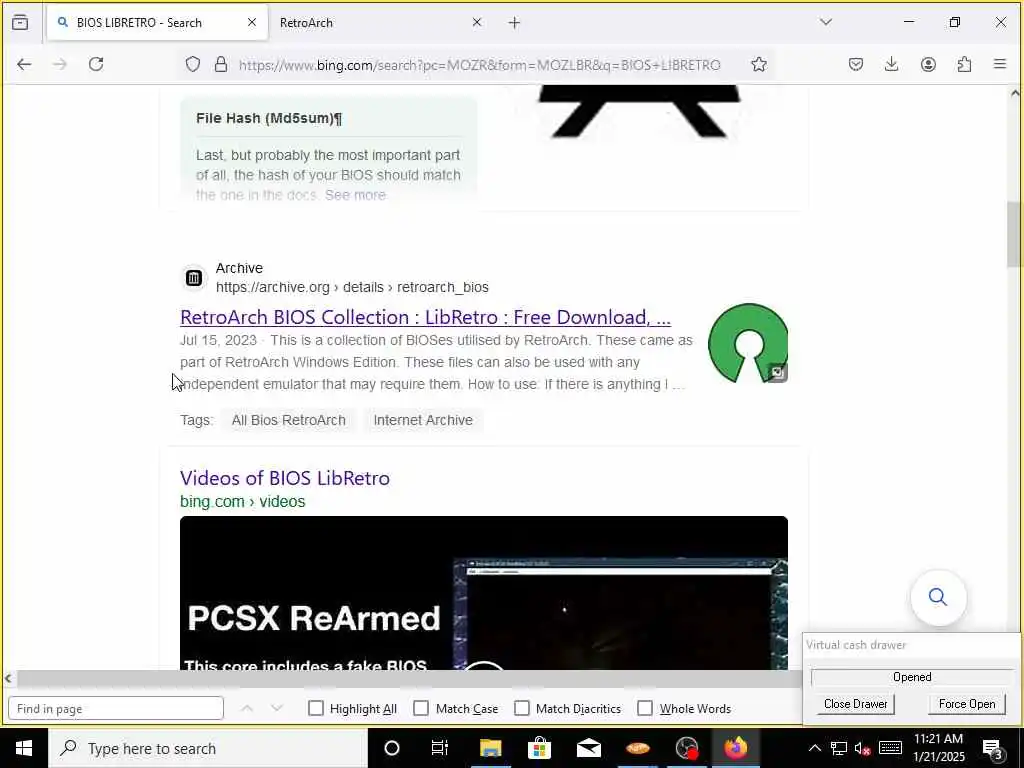Viewport: 1024px width, 768px height.
Task: Click the forward navigation arrow
Action: pos(60,64)
